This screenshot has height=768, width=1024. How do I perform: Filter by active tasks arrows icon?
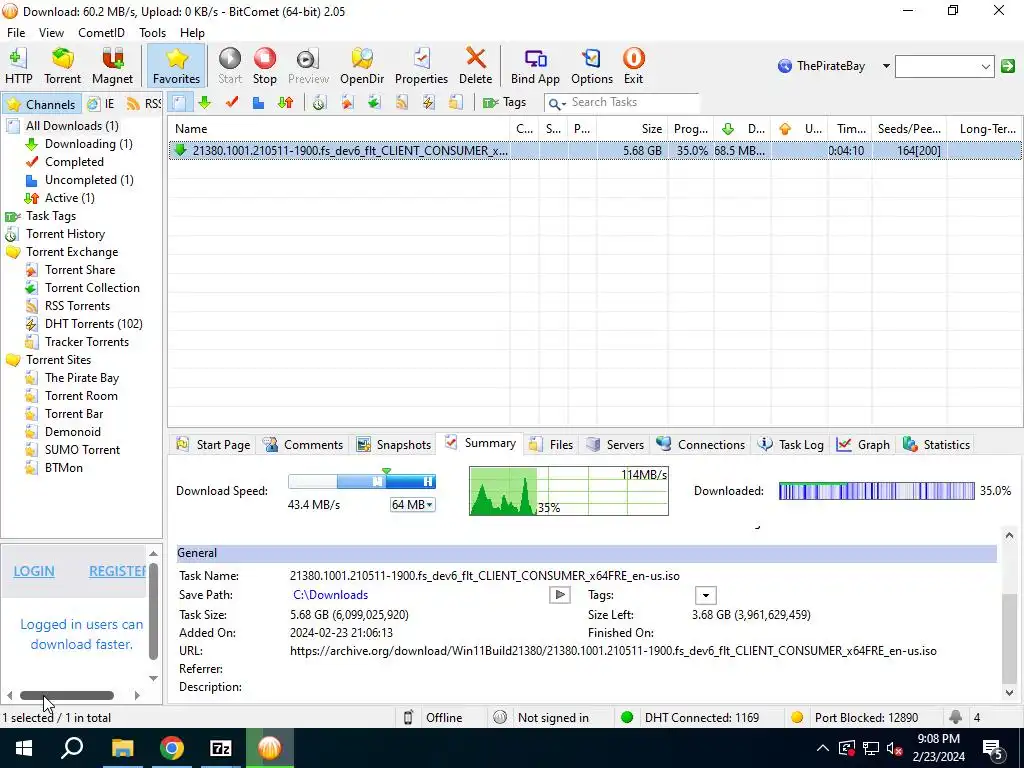click(285, 103)
